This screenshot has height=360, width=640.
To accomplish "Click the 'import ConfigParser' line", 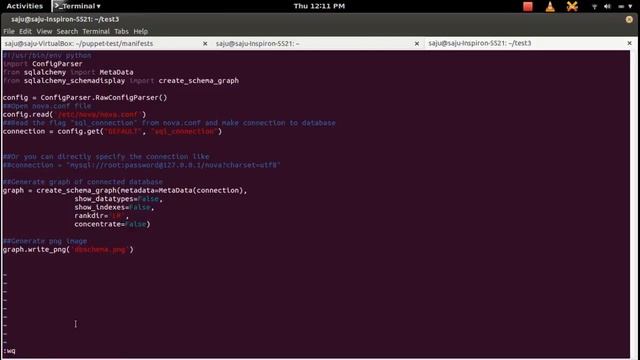I will point(43,64).
